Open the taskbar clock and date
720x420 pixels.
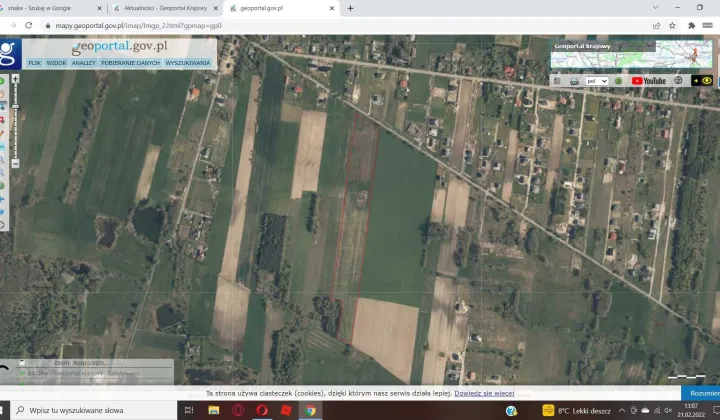point(691,411)
